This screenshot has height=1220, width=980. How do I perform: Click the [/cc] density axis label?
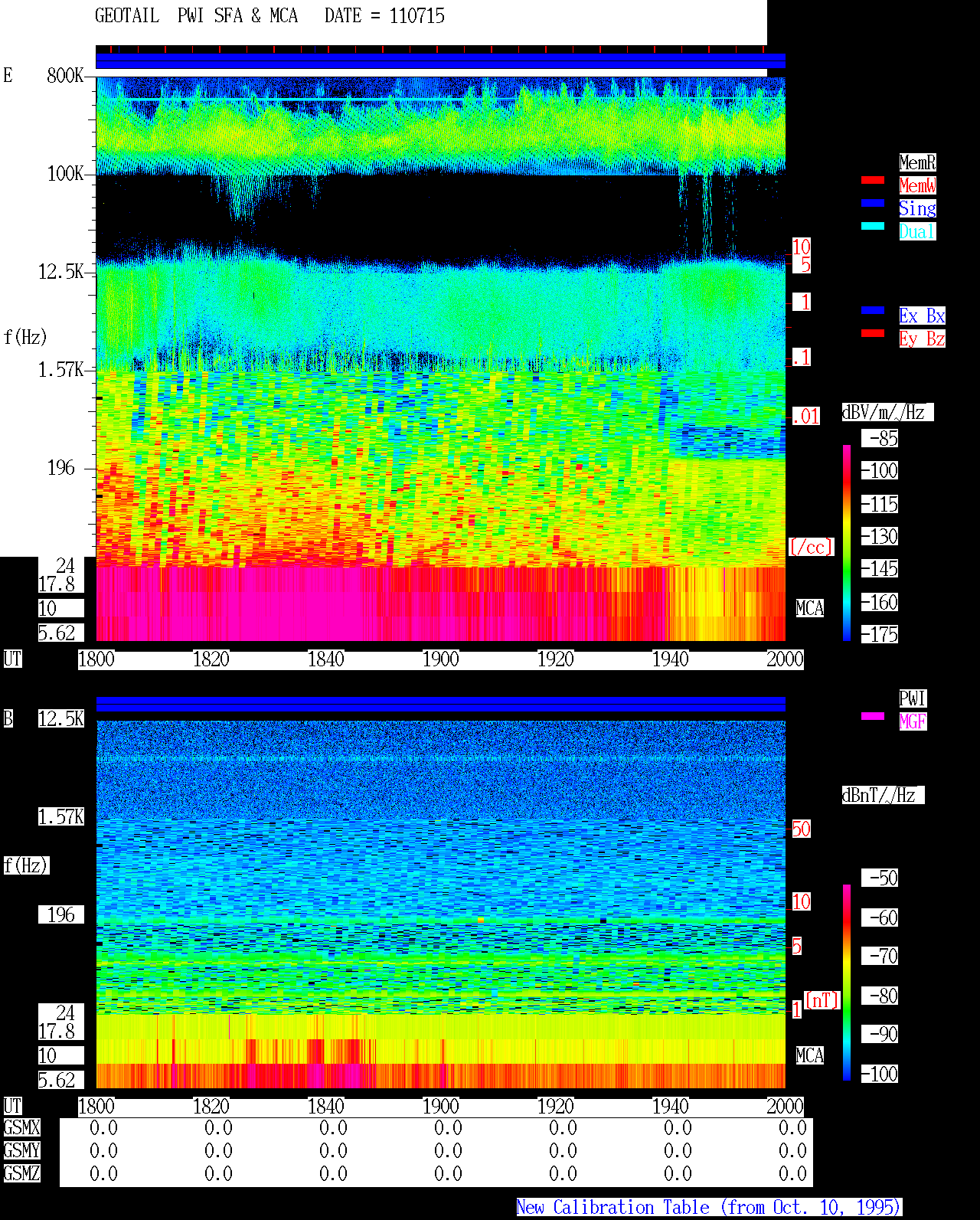(811, 548)
